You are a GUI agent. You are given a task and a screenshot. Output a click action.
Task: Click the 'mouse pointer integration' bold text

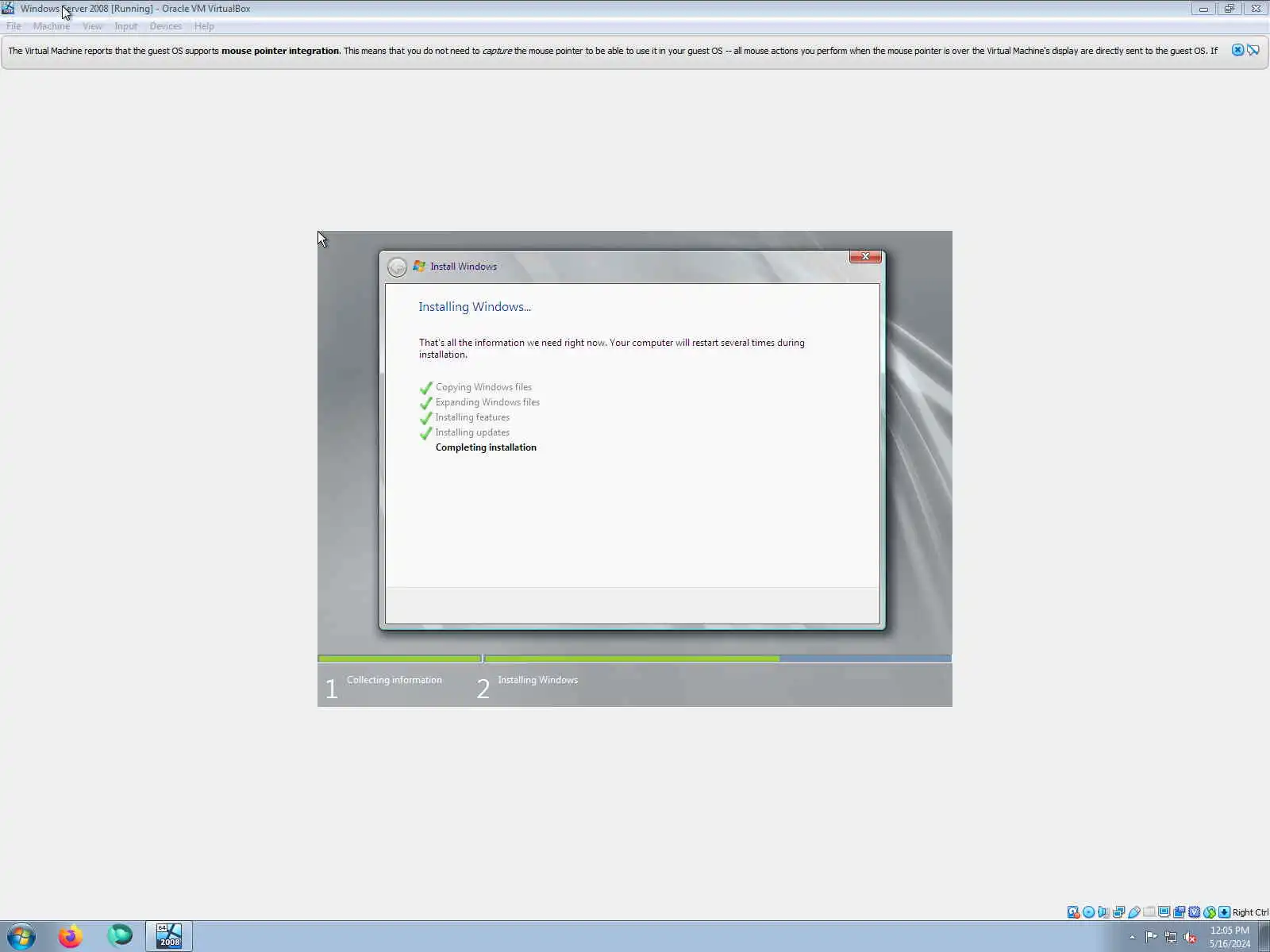point(280,51)
